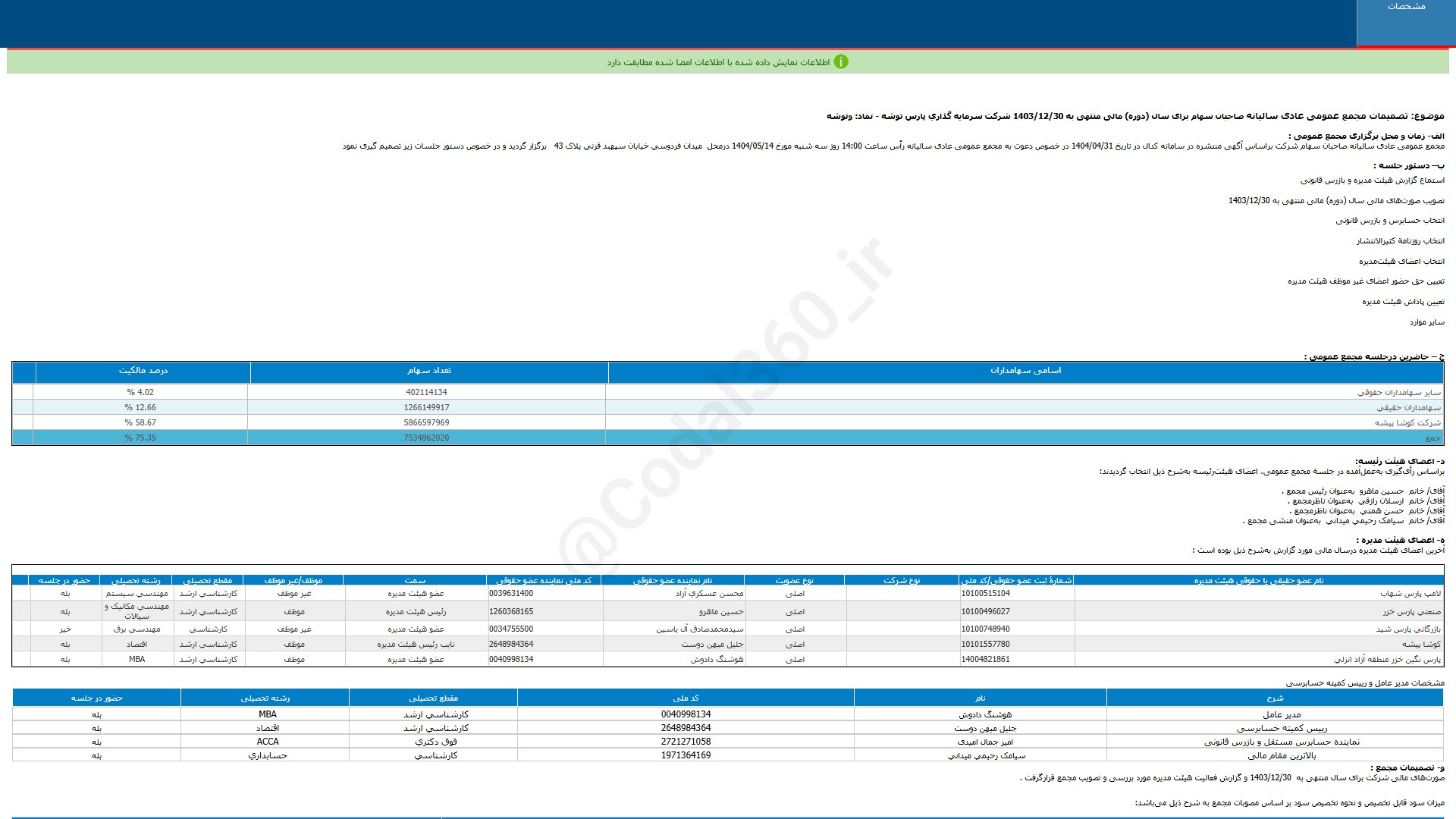Select national code 0034755500
Screen dimensions: 1456x819
pyautogui.click(x=511, y=629)
